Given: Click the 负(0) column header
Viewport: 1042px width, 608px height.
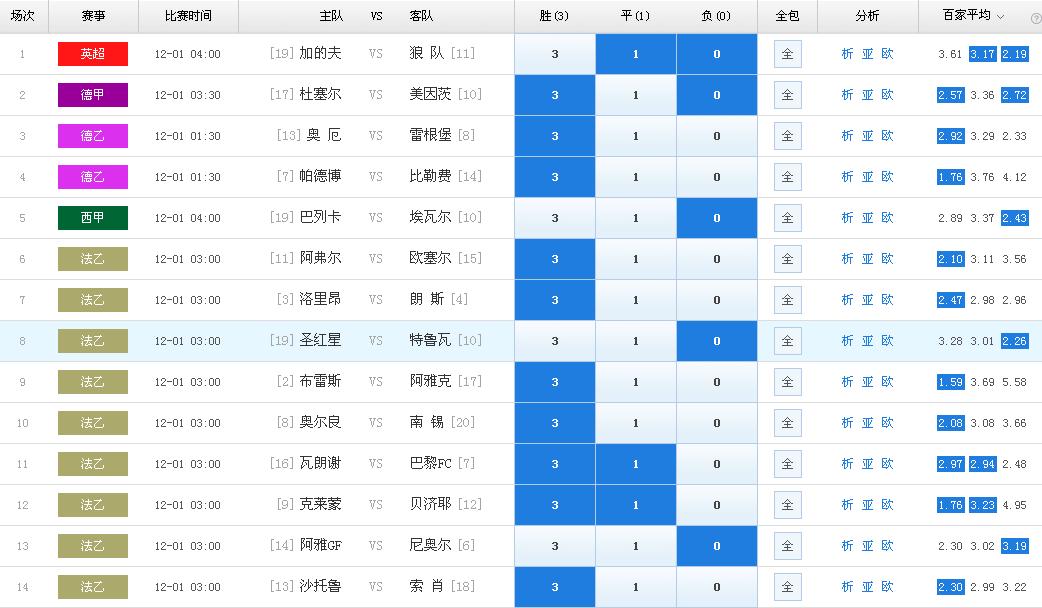Looking at the screenshot, I should pyautogui.click(x=716, y=16).
